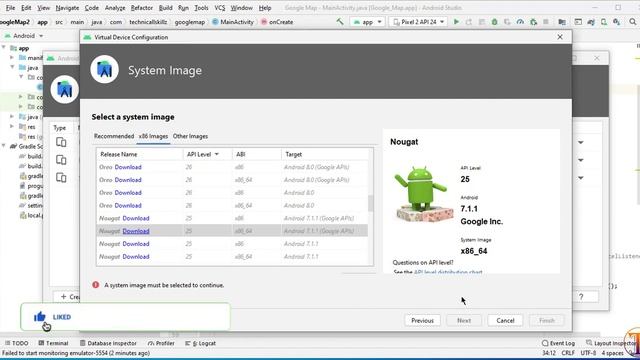Select the local.properties file in project tree
640x360 pixels.
click(x=31, y=215)
